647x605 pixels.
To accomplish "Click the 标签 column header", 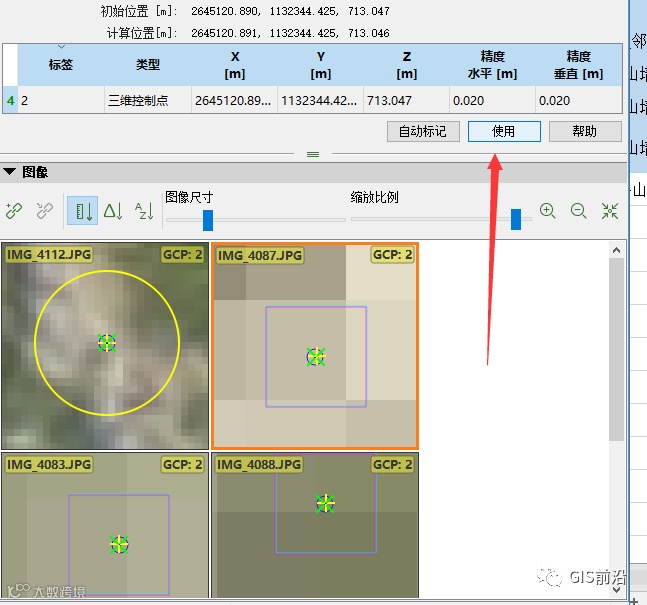I will tap(61, 65).
